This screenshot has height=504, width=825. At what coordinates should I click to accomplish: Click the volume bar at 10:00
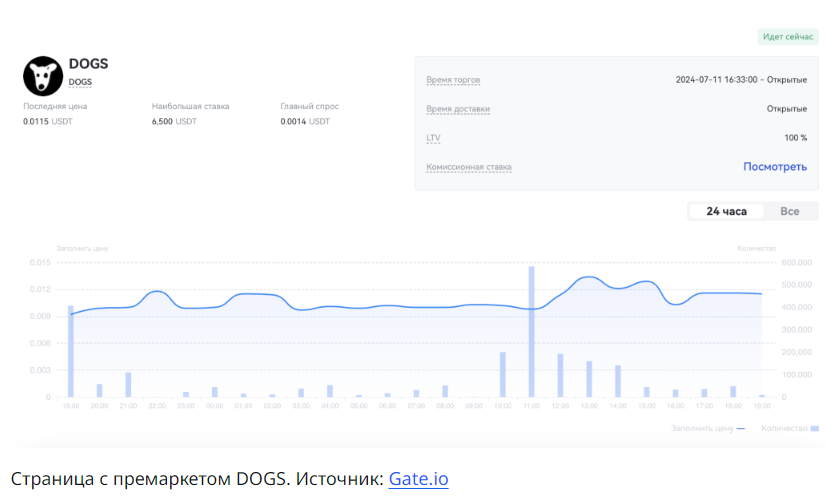pos(502,375)
